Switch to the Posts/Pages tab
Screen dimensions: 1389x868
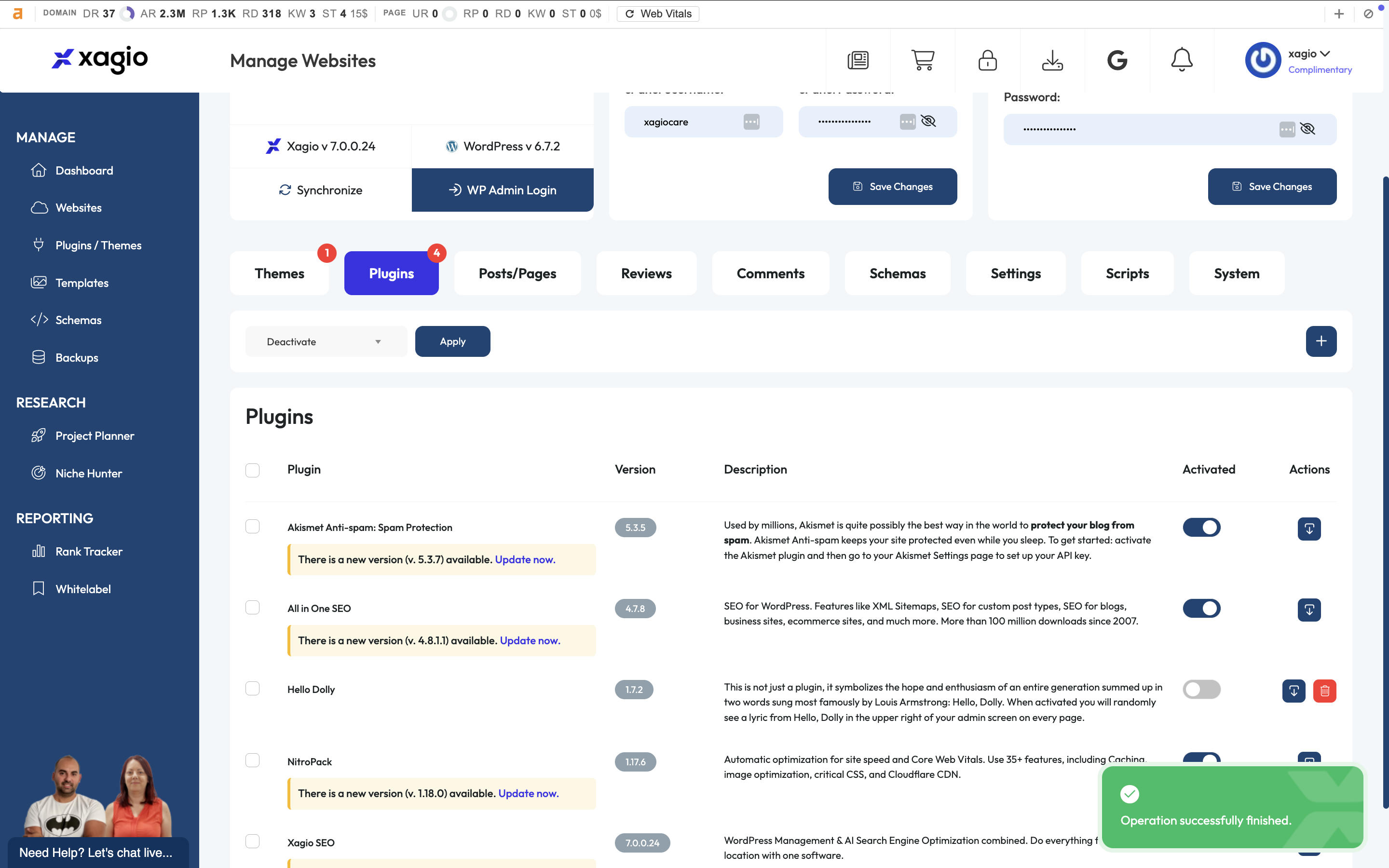[517, 273]
